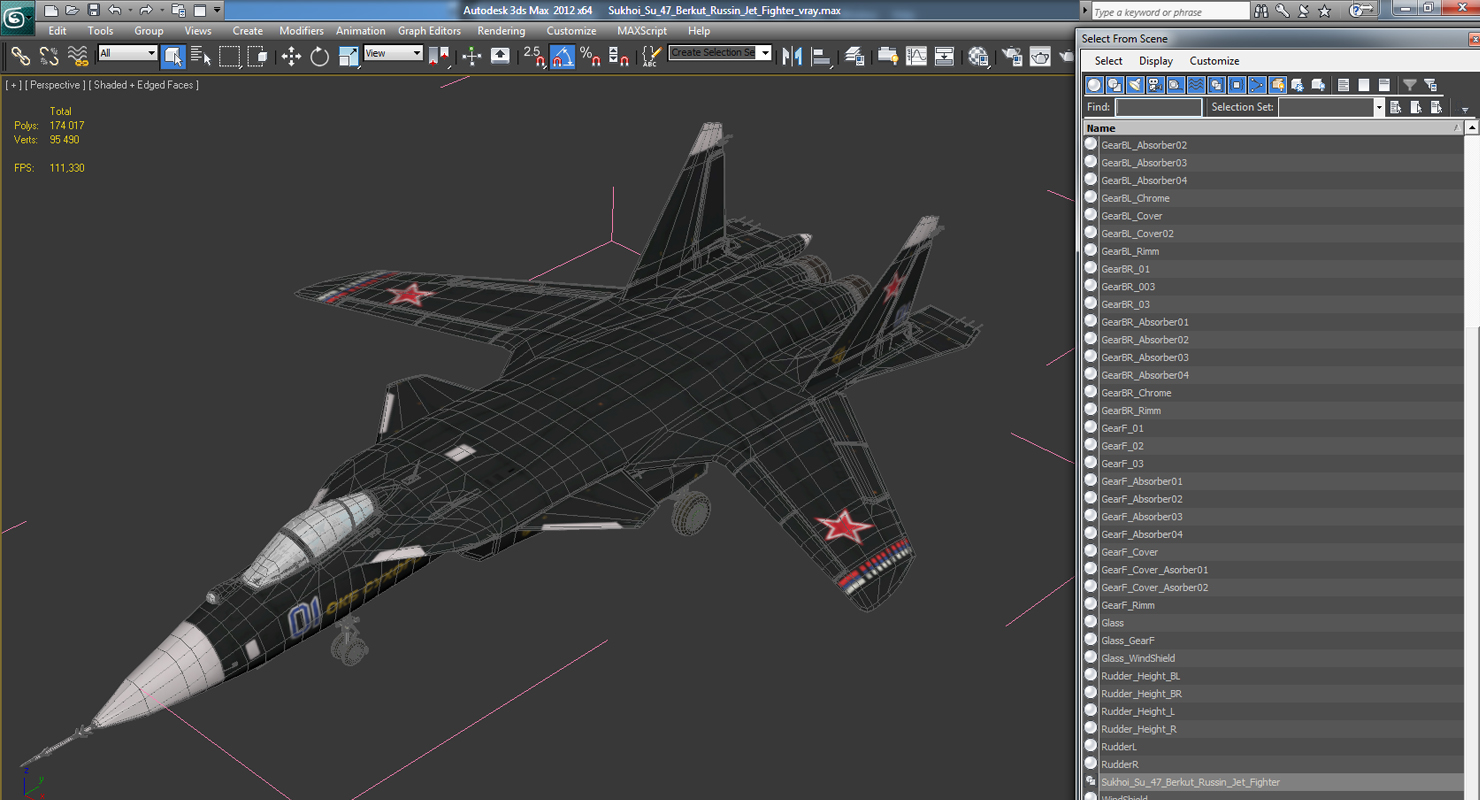Viewport: 1480px width, 800px height.
Task: Click the Redo arrow icon
Action: [147, 10]
